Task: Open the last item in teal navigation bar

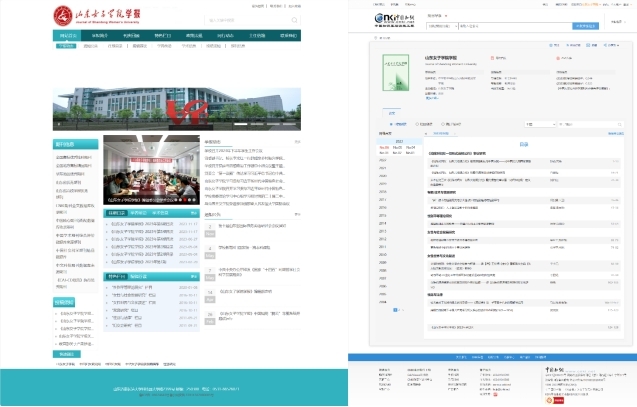Action: point(289,36)
